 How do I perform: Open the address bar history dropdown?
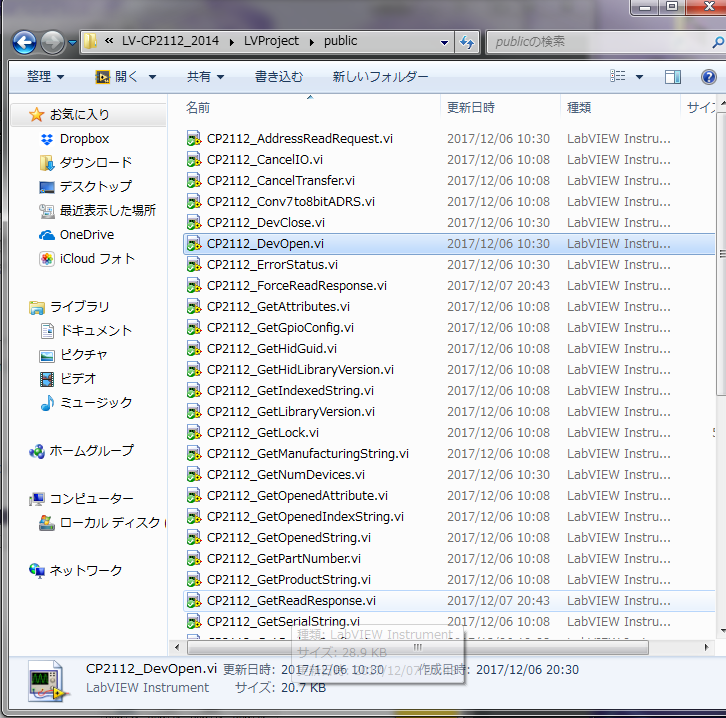[x=444, y=43]
